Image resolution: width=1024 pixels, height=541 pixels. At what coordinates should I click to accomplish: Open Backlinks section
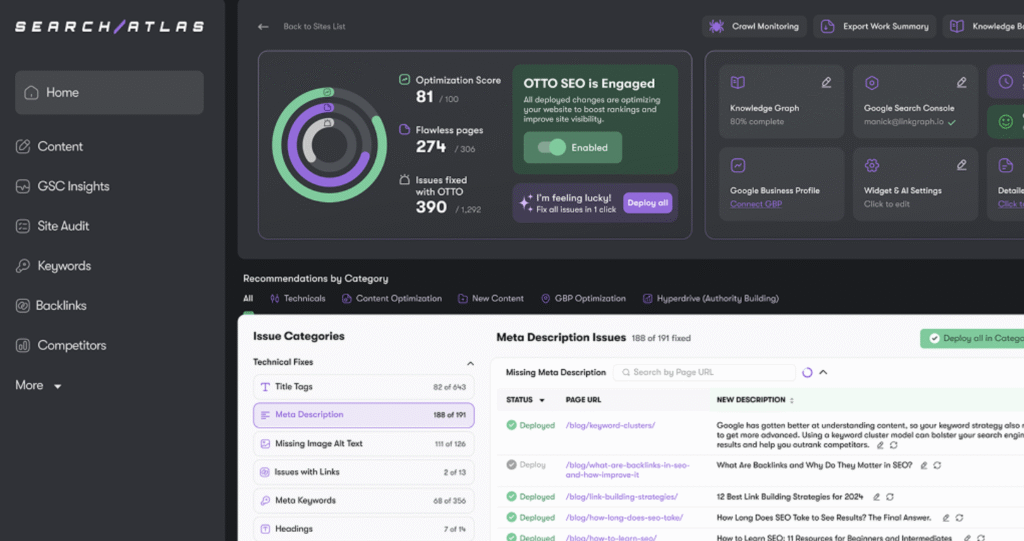pos(51,306)
